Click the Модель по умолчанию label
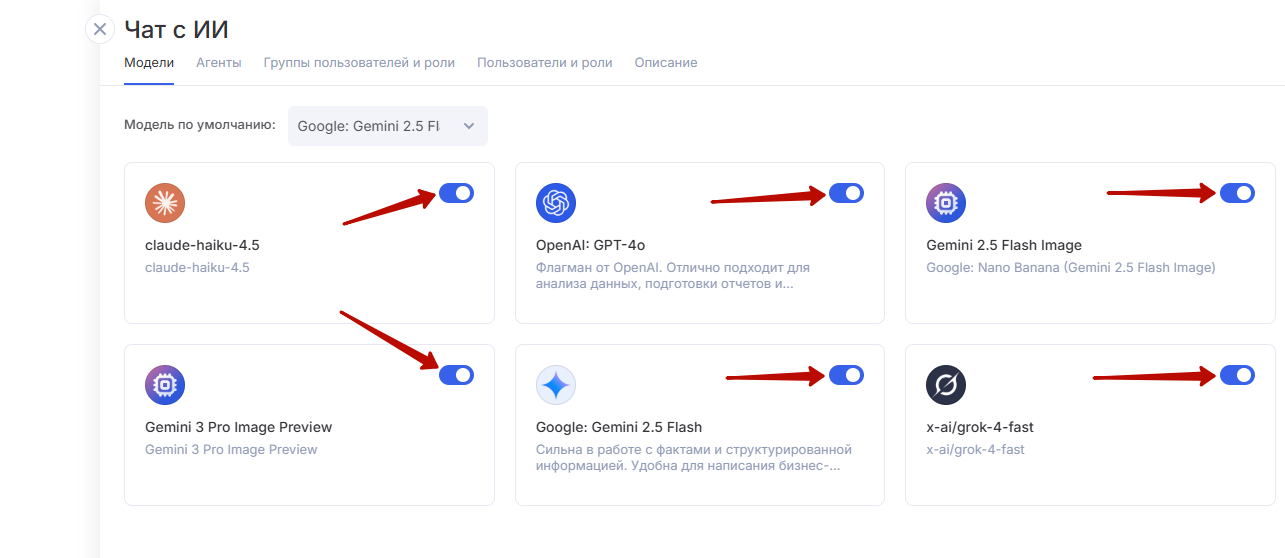 (x=200, y=125)
